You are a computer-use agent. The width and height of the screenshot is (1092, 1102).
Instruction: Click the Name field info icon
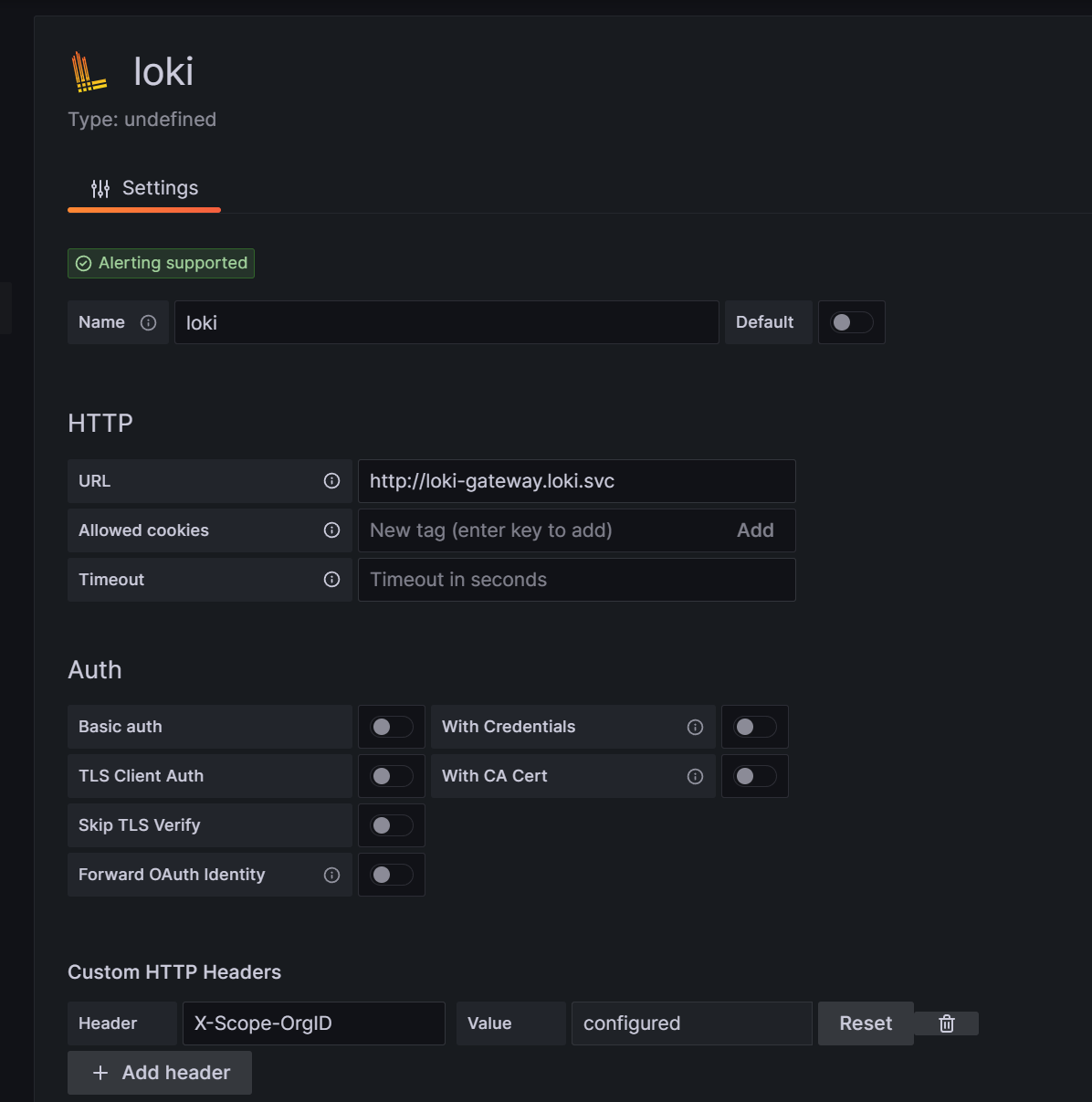click(149, 322)
